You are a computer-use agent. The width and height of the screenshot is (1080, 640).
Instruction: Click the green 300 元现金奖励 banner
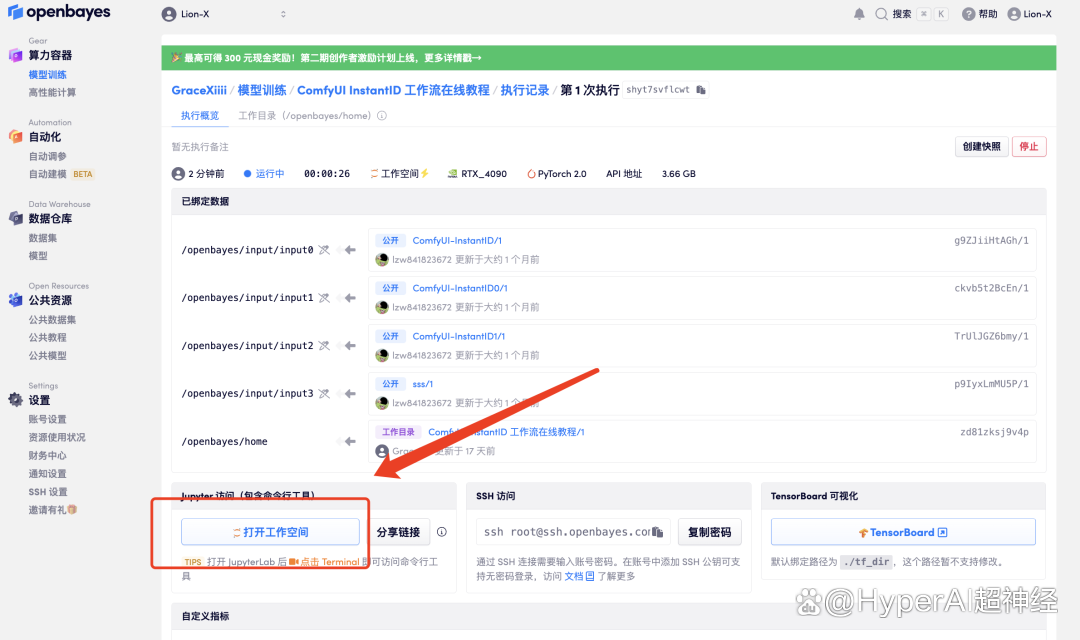click(609, 58)
